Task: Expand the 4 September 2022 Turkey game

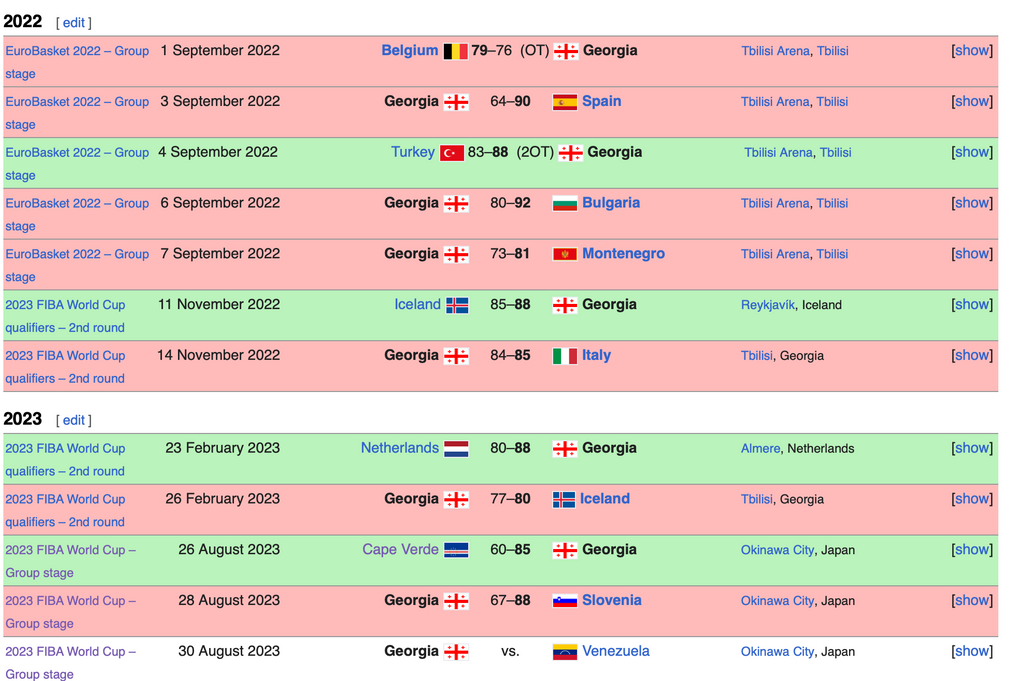Action: [x=971, y=152]
